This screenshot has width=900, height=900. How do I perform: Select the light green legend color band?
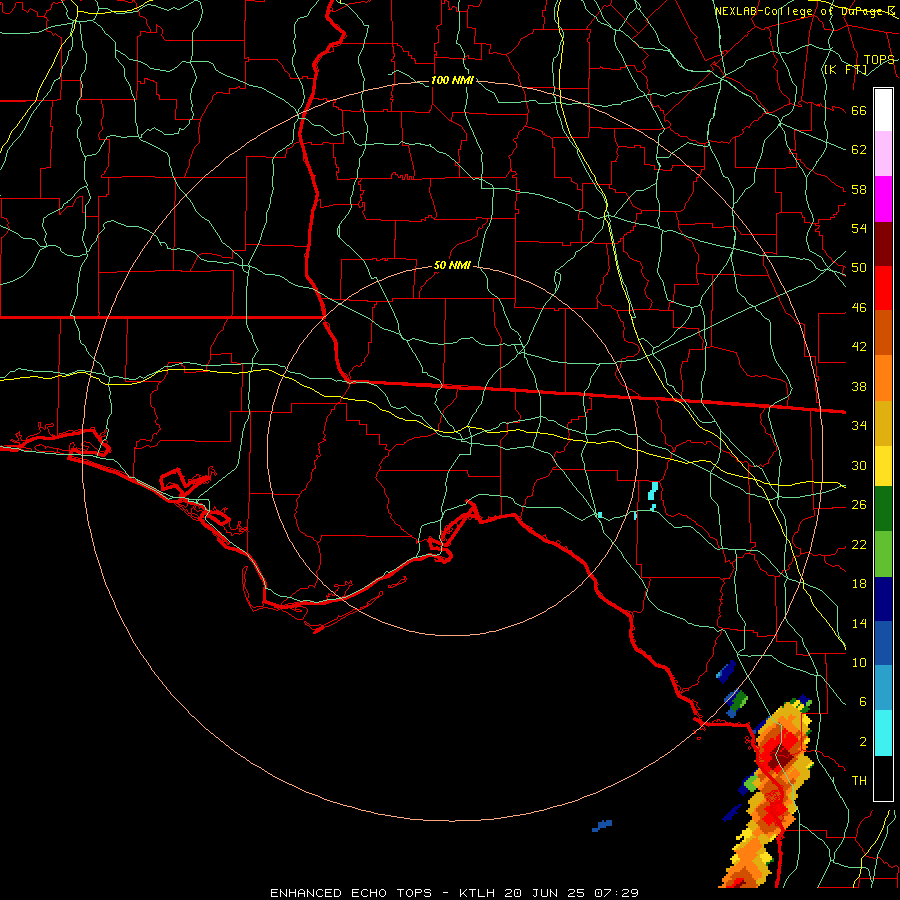click(883, 554)
